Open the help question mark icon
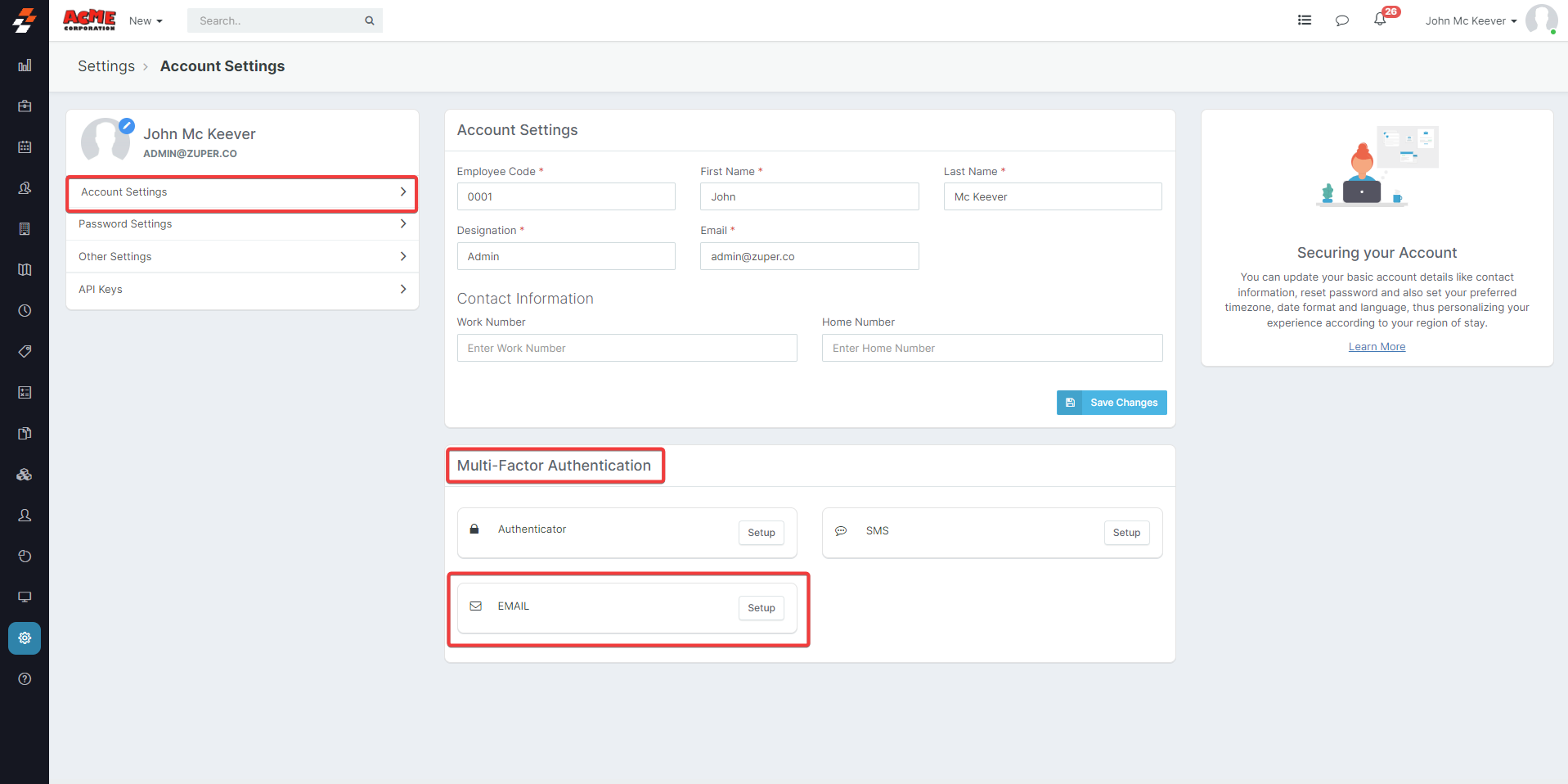Screen dimensions: 1568x784 point(25,679)
